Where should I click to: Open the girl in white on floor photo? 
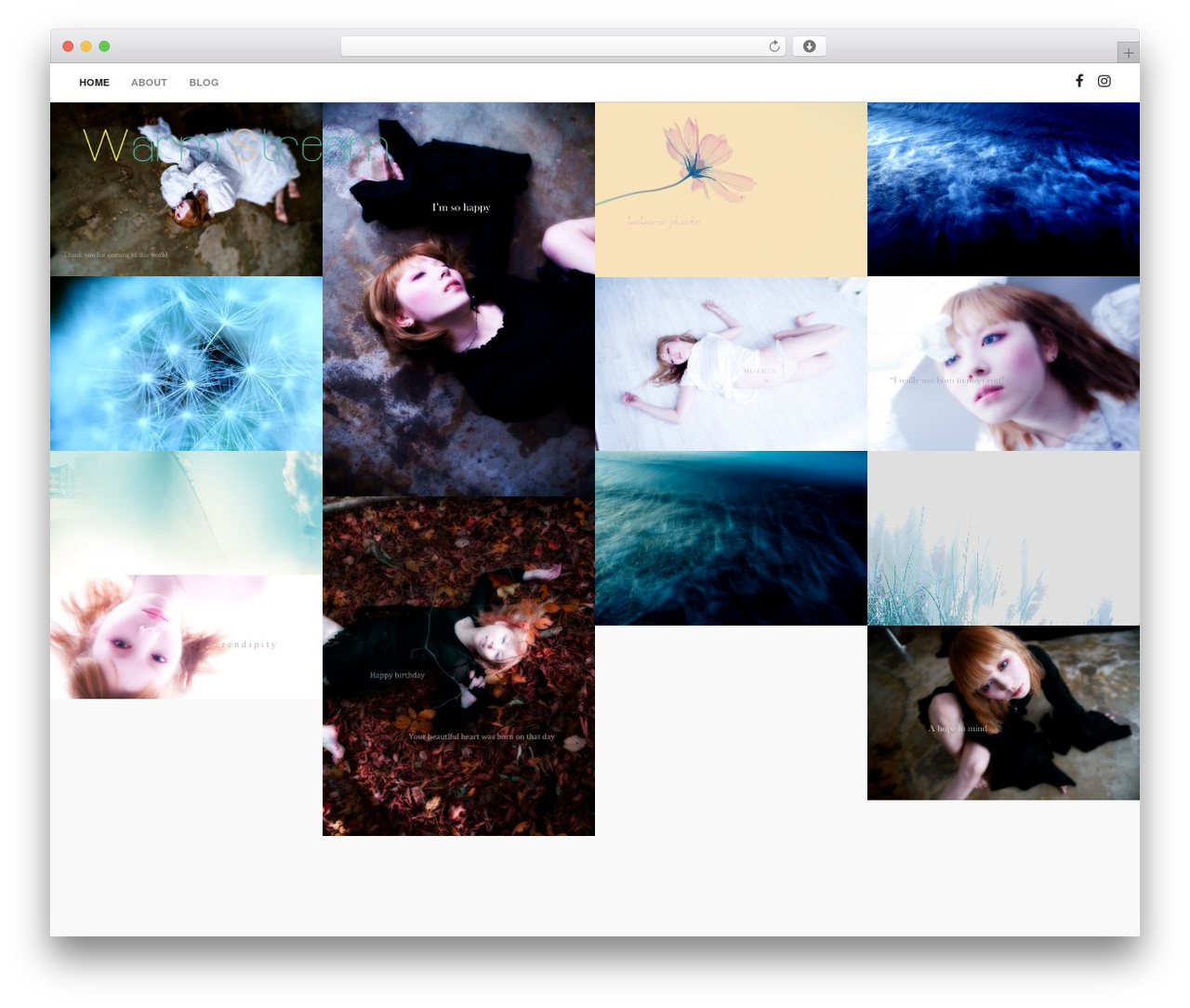[x=731, y=364]
